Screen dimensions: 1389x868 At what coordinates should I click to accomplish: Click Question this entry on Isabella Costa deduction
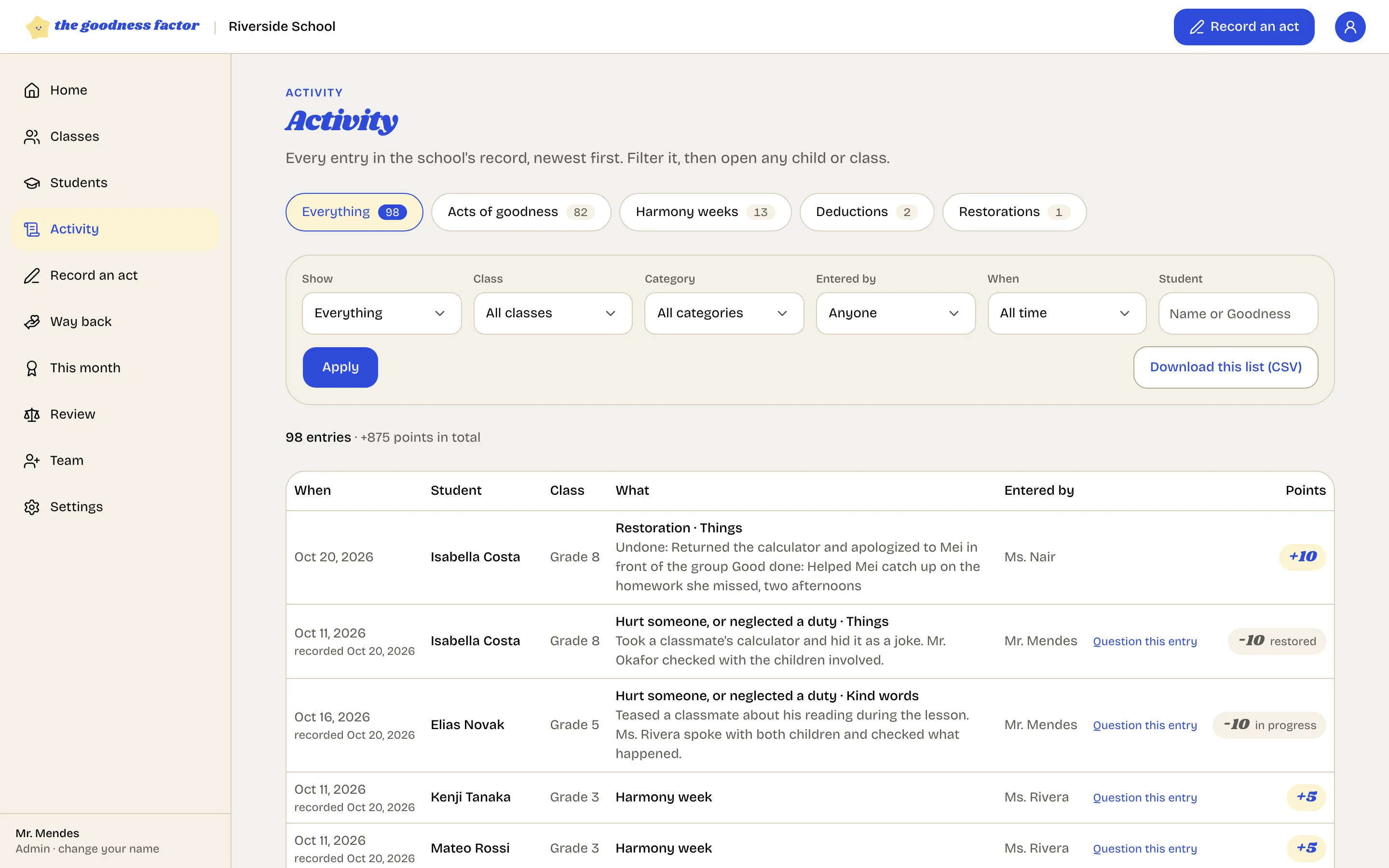coord(1144,641)
